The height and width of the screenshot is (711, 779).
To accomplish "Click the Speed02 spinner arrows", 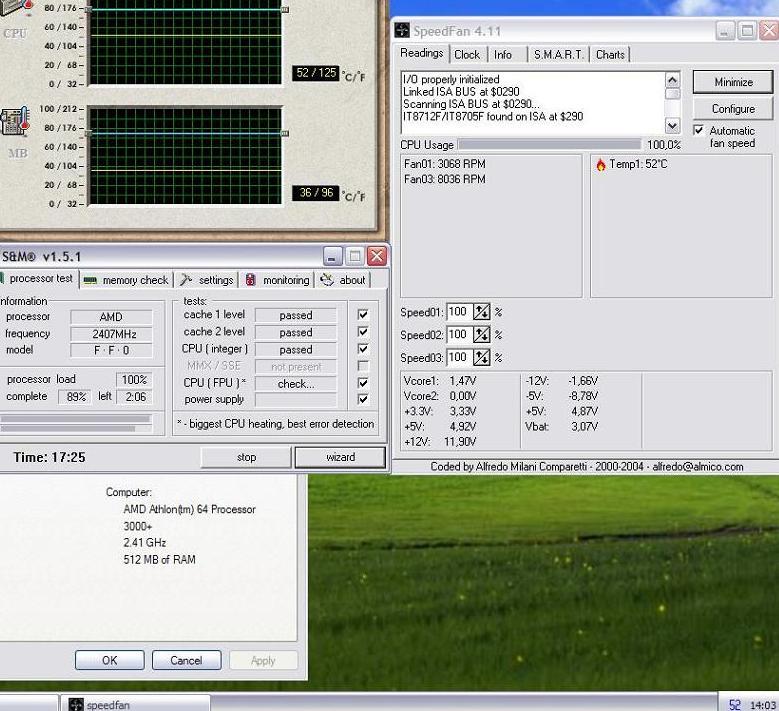I will pyautogui.click(x=482, y=335).
